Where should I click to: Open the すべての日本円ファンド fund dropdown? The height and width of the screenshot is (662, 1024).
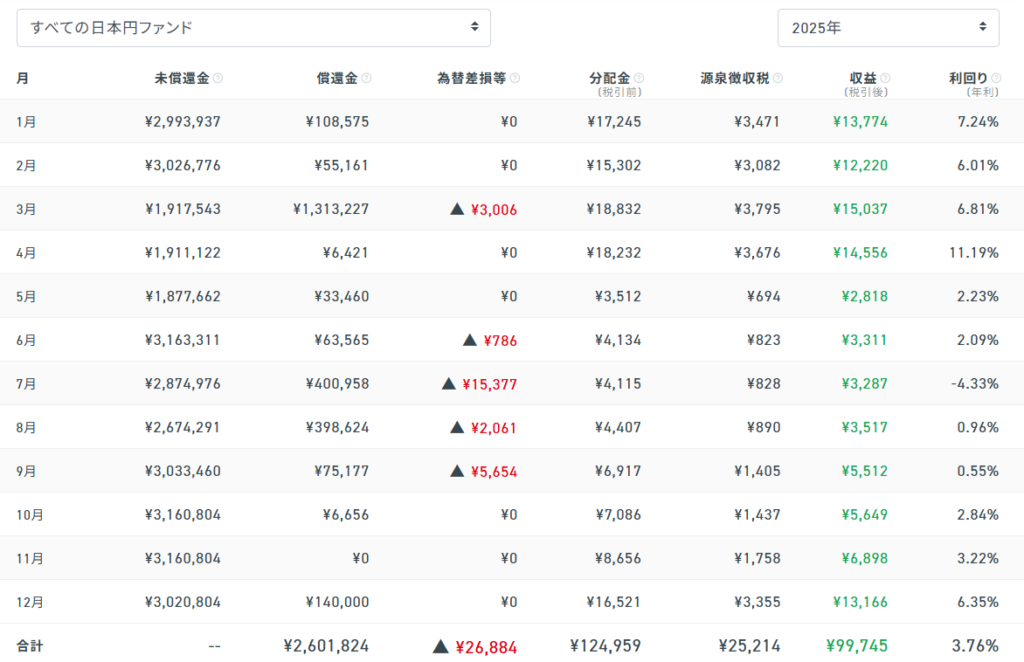[x=253, y=28]
